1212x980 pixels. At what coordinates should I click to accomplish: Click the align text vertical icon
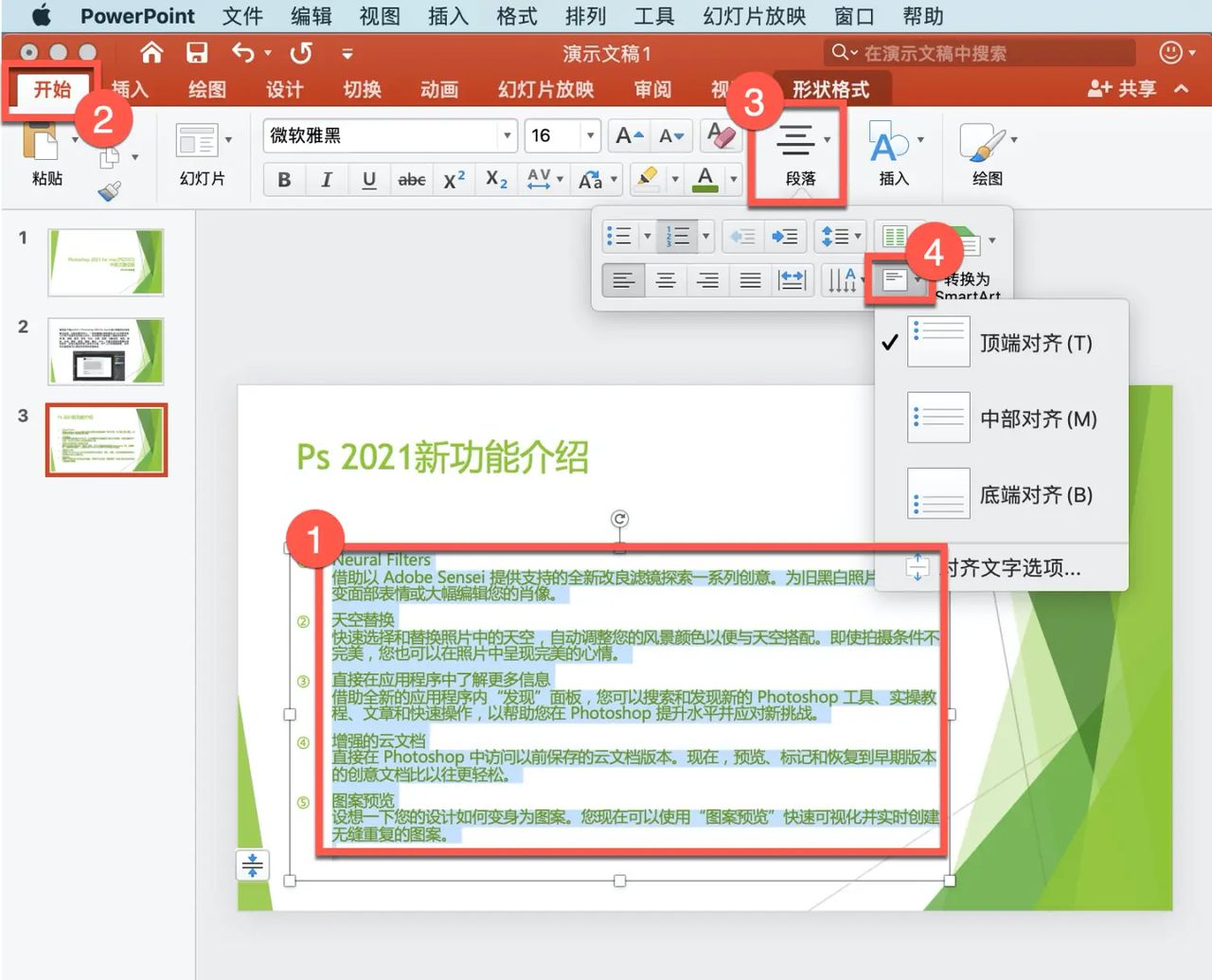tap(894, 279)
